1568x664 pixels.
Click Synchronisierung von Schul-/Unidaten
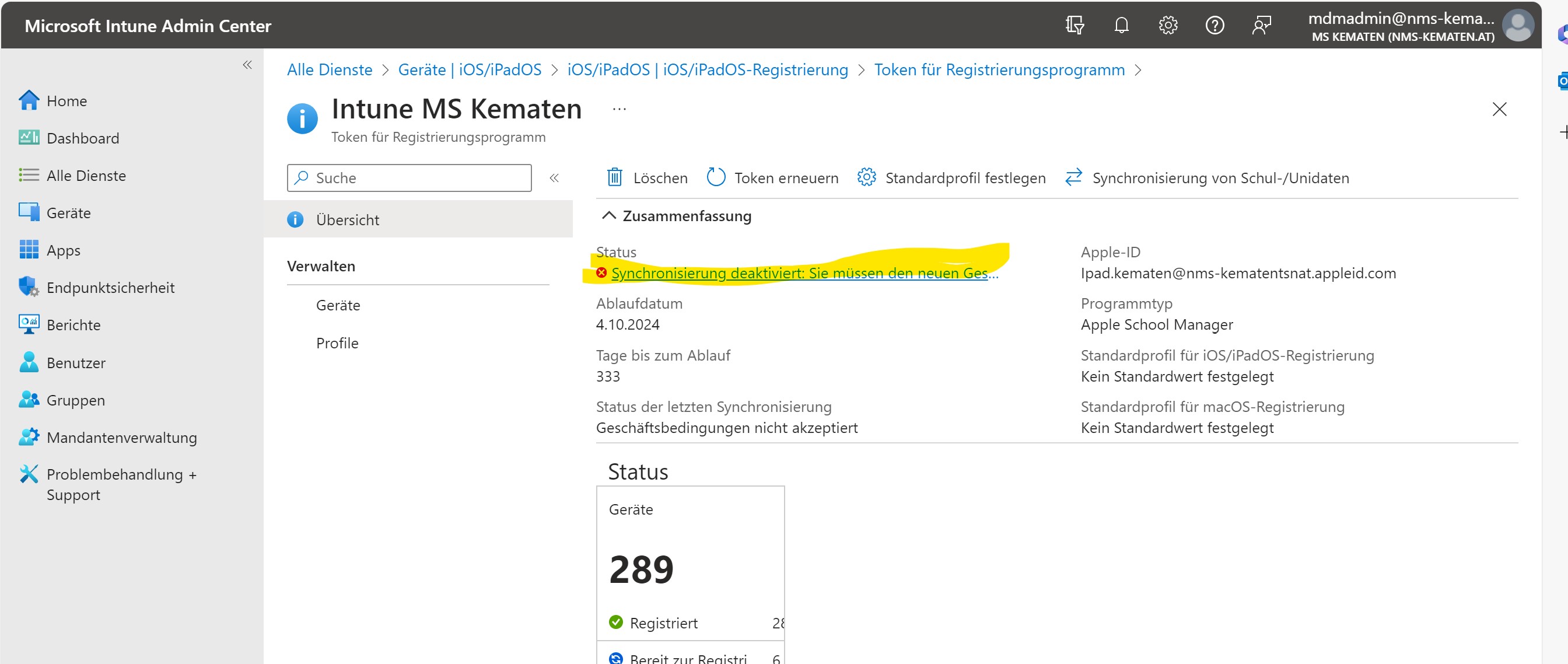(x=1206, y=178)
